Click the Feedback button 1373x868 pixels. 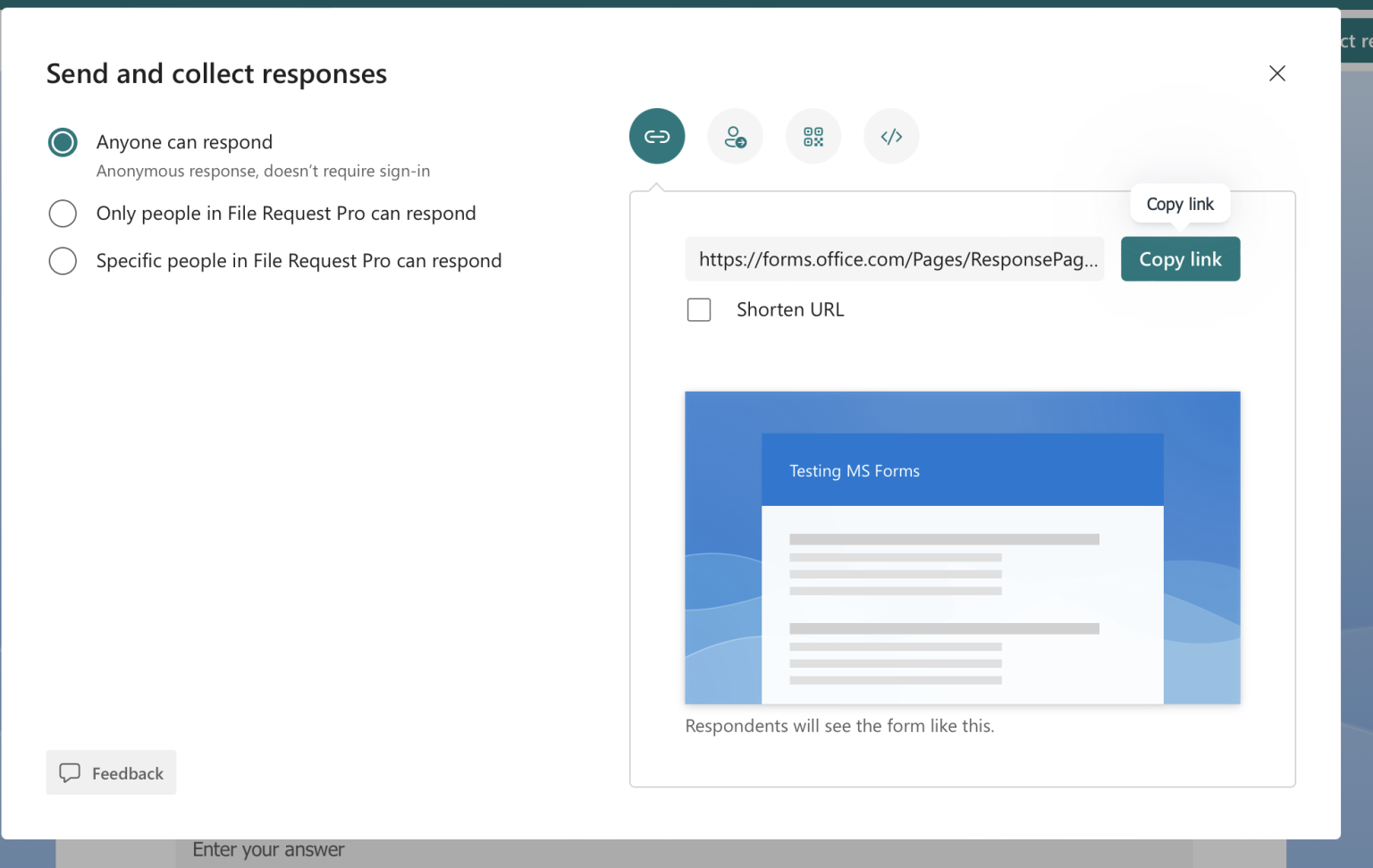[111, 772]
